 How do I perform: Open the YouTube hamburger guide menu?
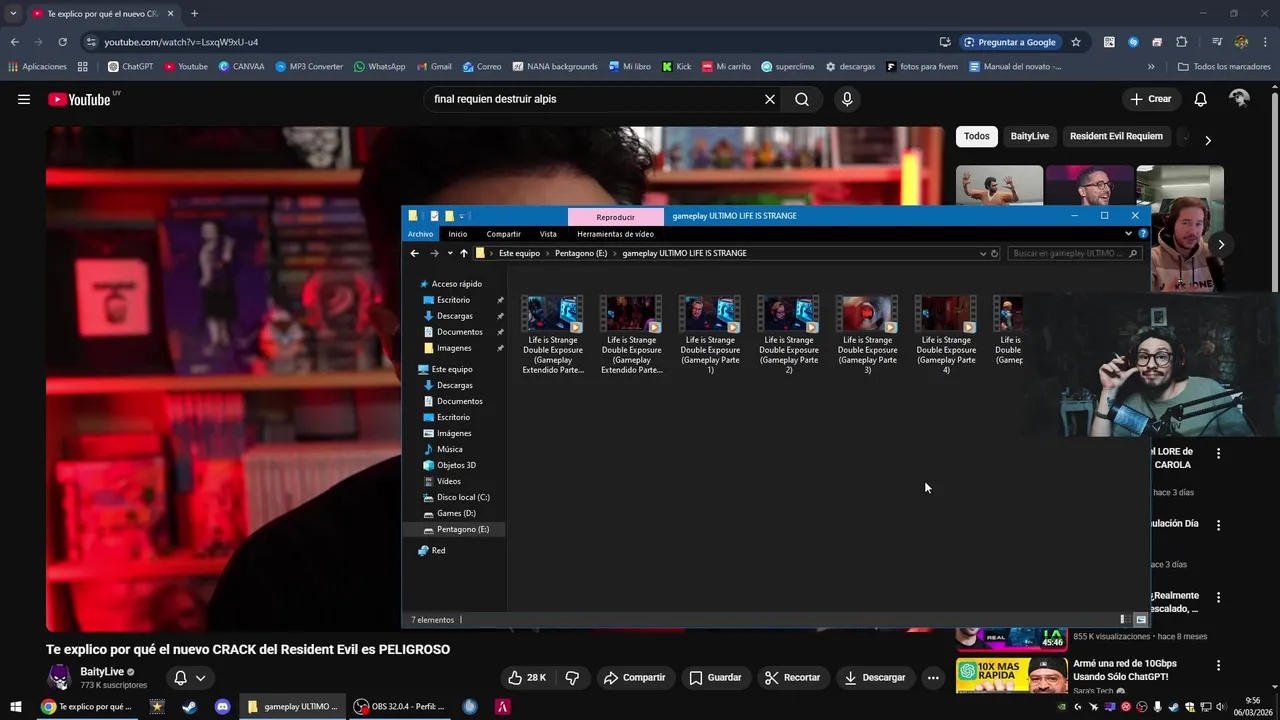click(x=24, y=99)
